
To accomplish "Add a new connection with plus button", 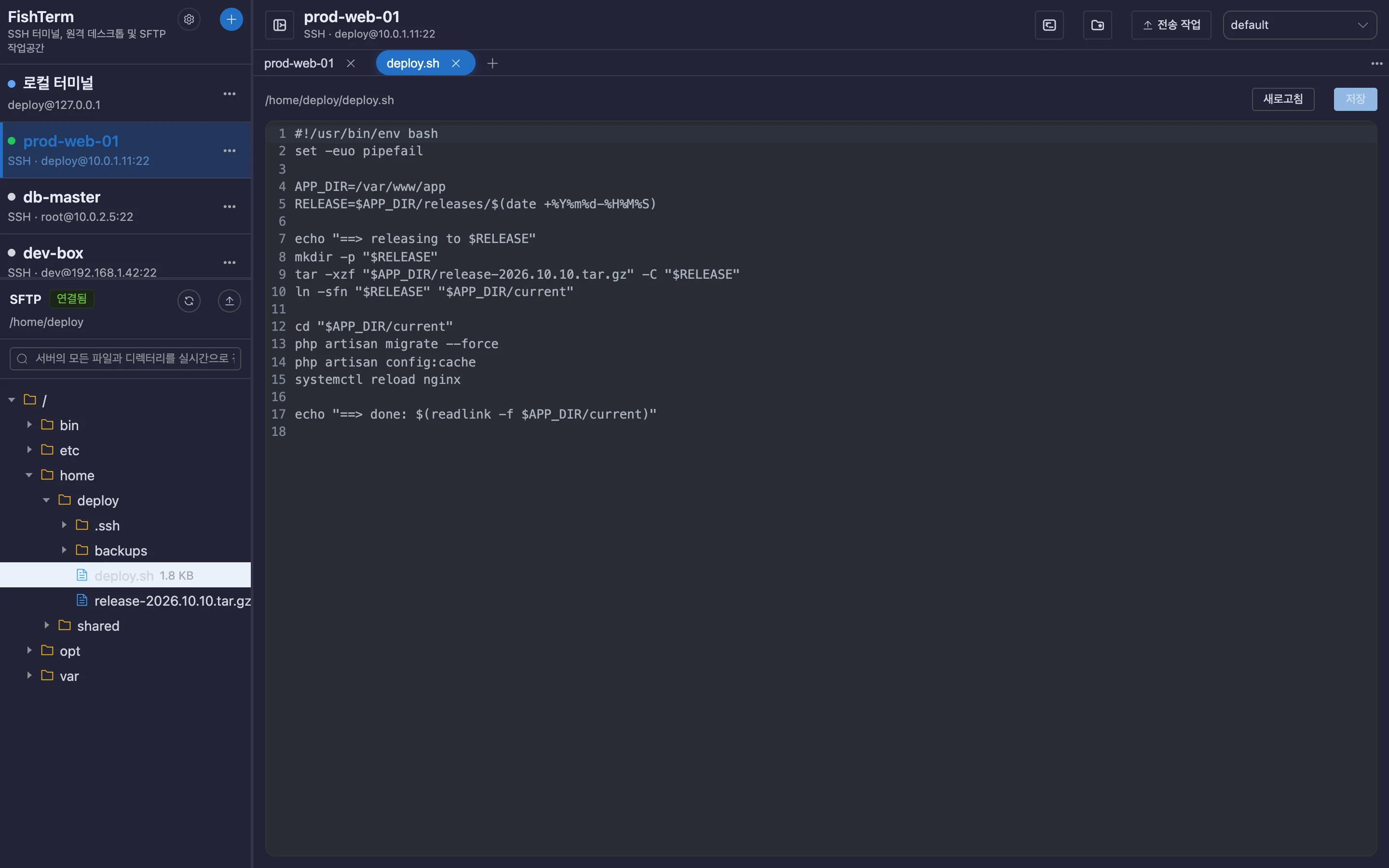I will point(231,19).
